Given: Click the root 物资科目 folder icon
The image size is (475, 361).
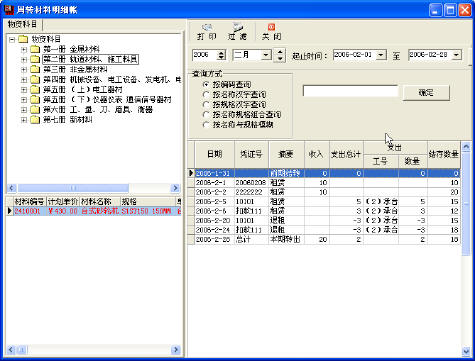Looking at the screenshot, I should [23, 39].
